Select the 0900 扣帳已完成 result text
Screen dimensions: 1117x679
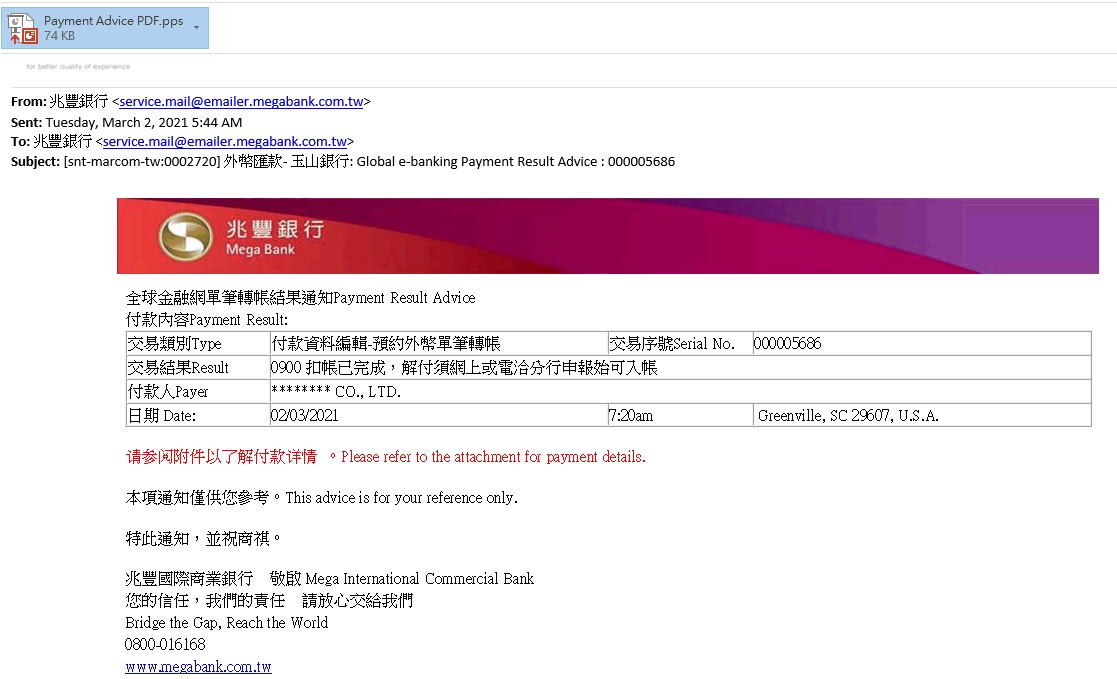[x=464, y=368]
